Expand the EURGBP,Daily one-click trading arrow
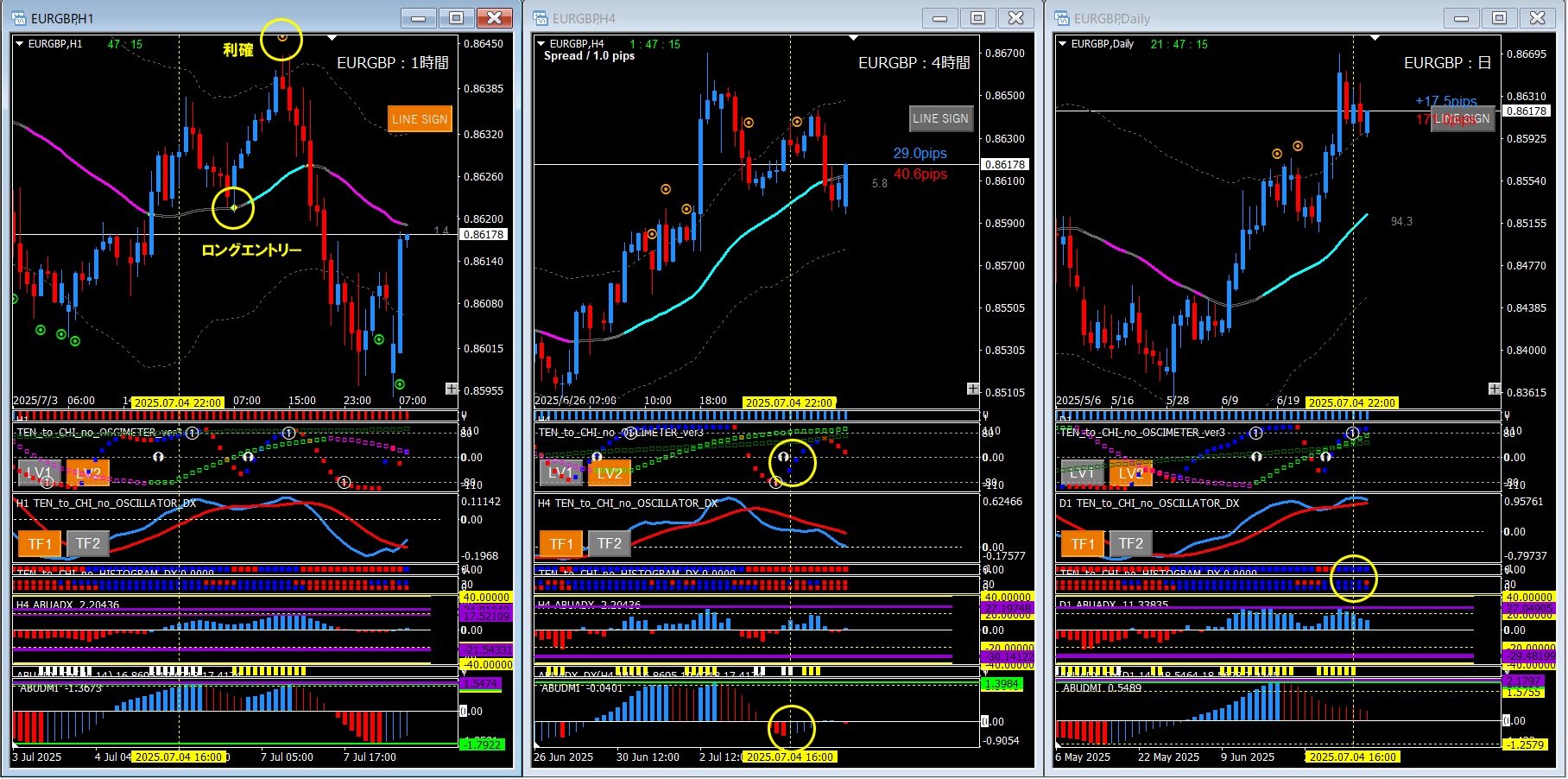The image size is (1568, 779). click(1063, 44)
